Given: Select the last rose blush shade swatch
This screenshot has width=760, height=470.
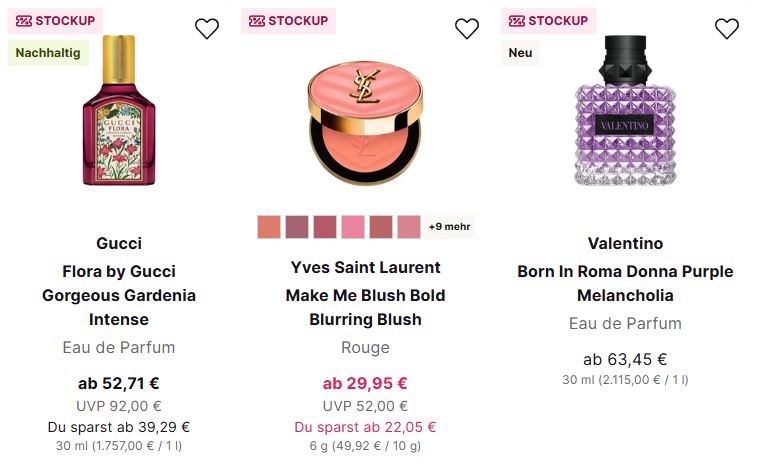Looking at the screenshot, I should (409, 227).
